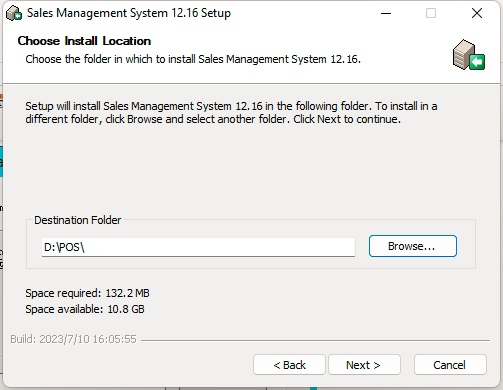
Task: Close the Sales Management System Setup dialog
Action: coord(477,13)
